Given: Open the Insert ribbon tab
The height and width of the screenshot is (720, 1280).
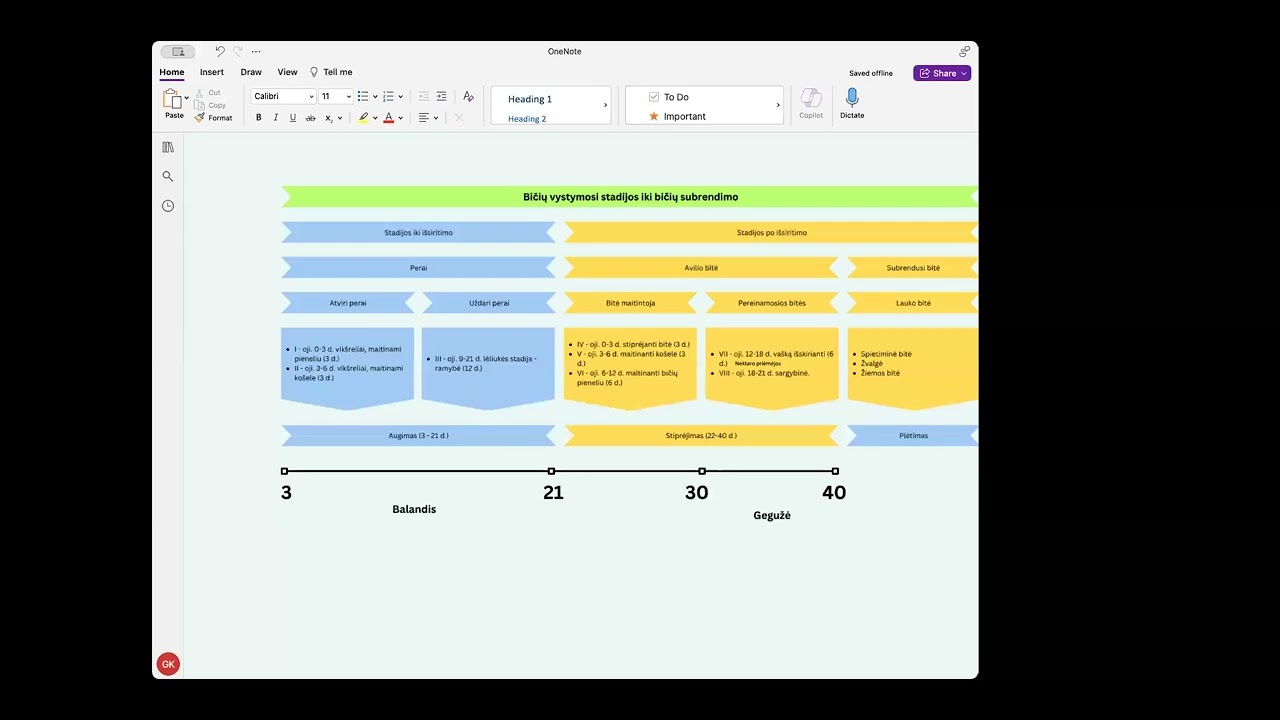Looking at the screenshot, I should pos(212,72).
